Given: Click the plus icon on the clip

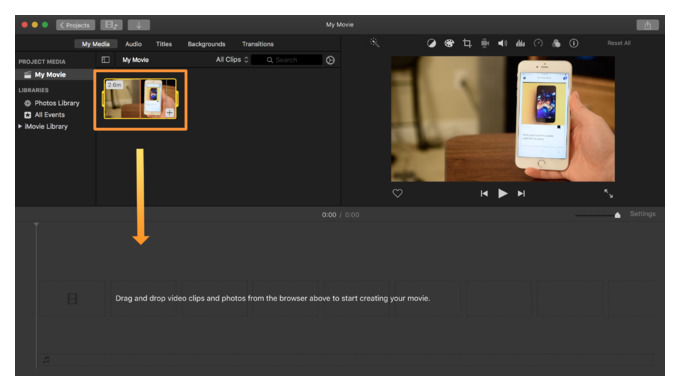Looking at the screenshot, I should pos(170,113).
